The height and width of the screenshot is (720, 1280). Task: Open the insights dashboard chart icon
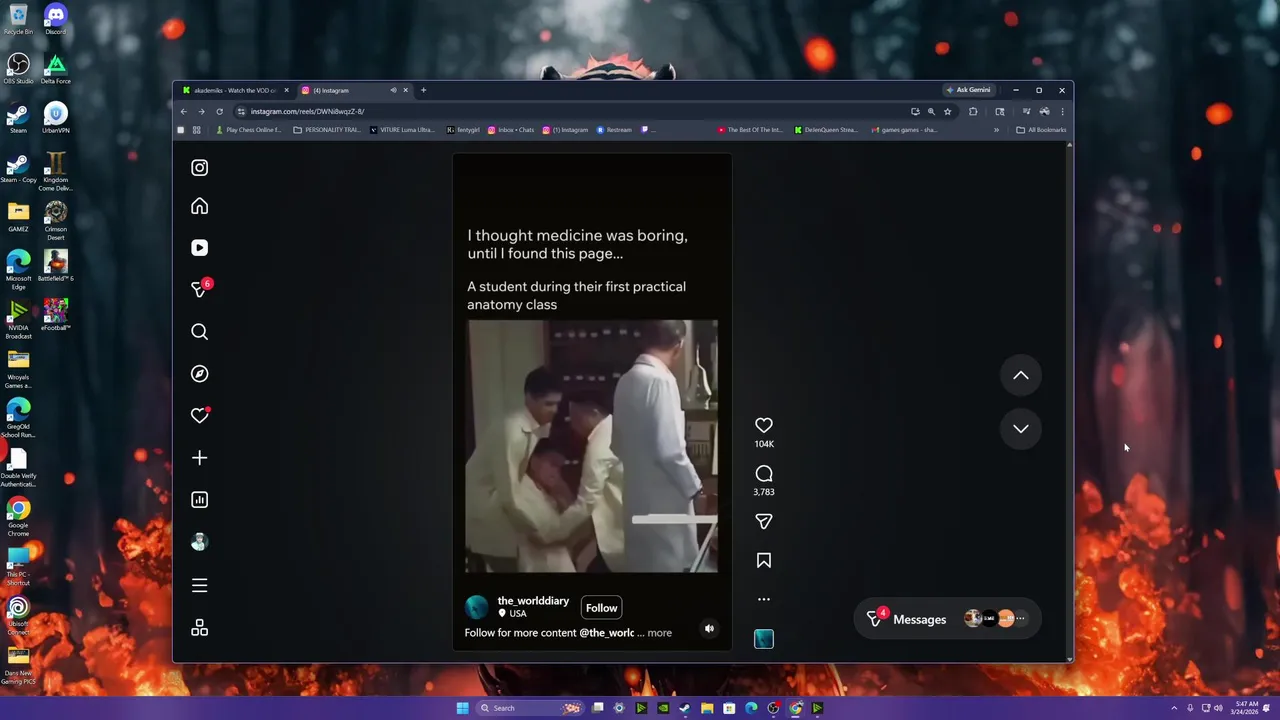point(199,500)
